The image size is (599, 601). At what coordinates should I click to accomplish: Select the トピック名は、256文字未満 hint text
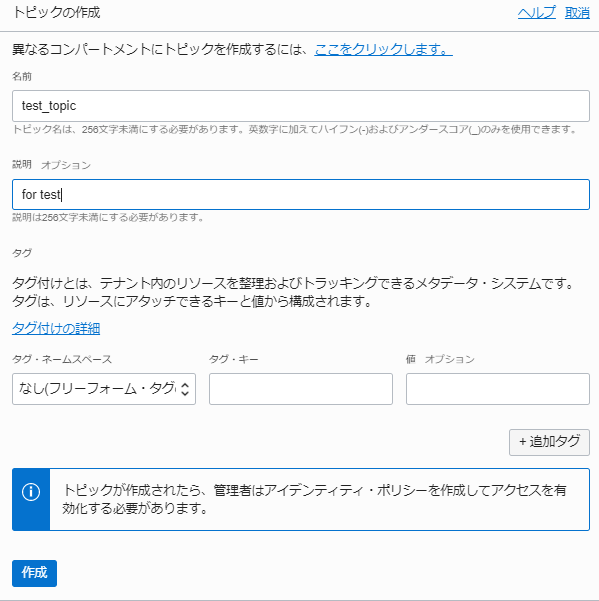[295, 130]
